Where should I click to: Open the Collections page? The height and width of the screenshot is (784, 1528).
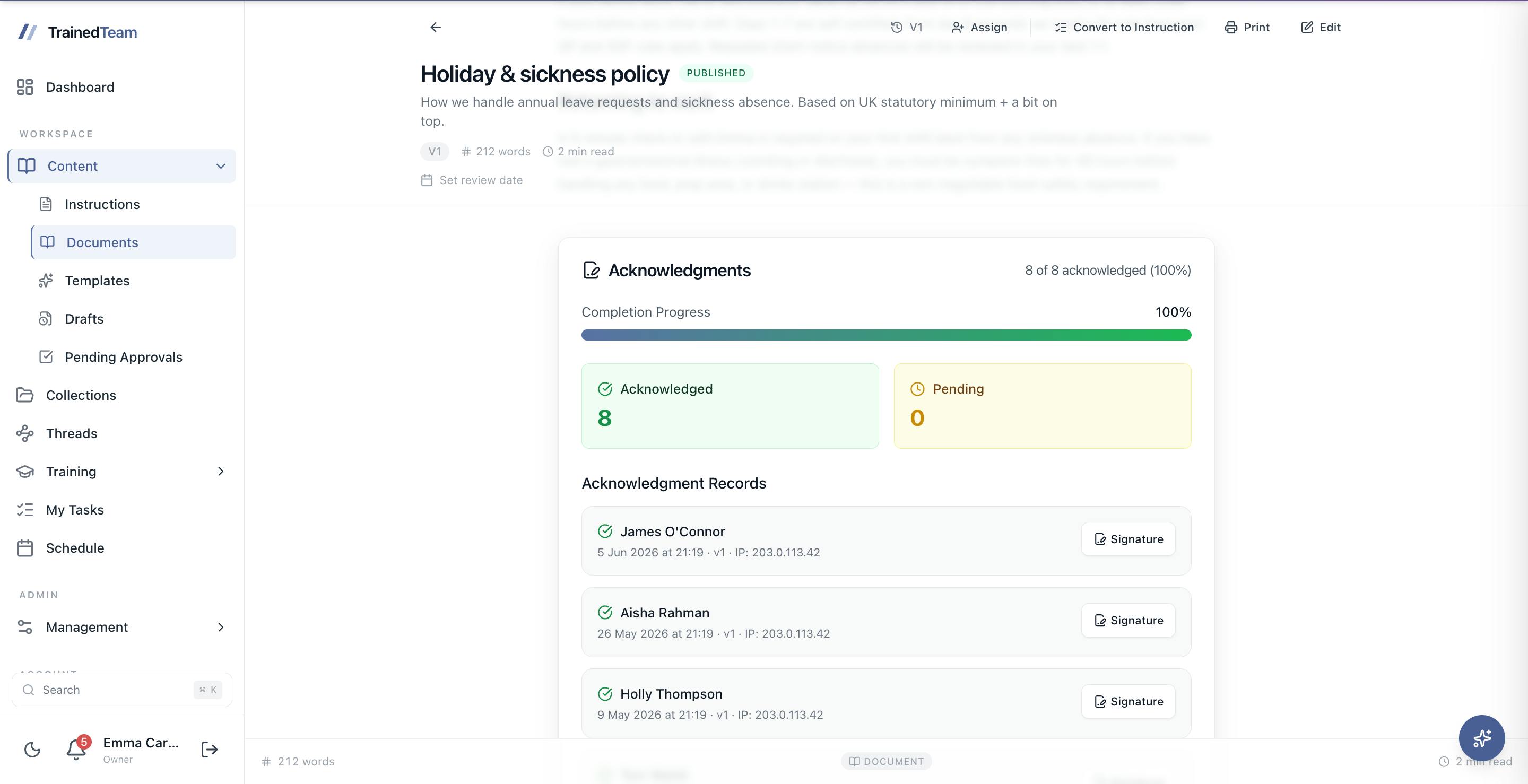pos(121,395)
